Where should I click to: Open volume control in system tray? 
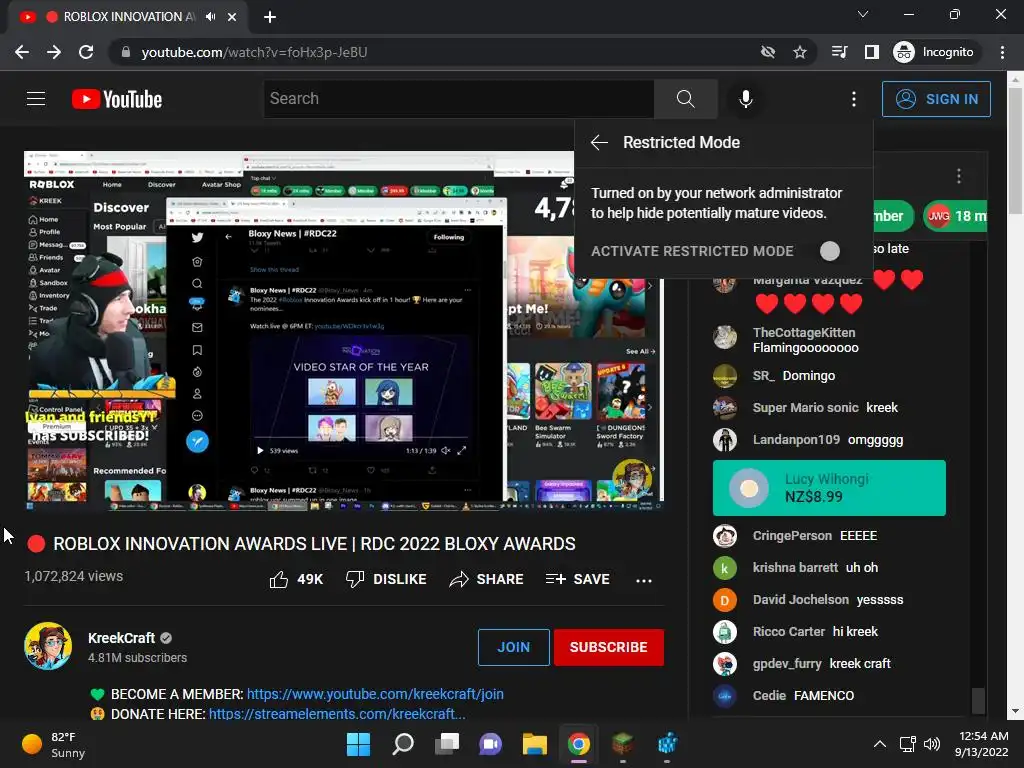932,744
